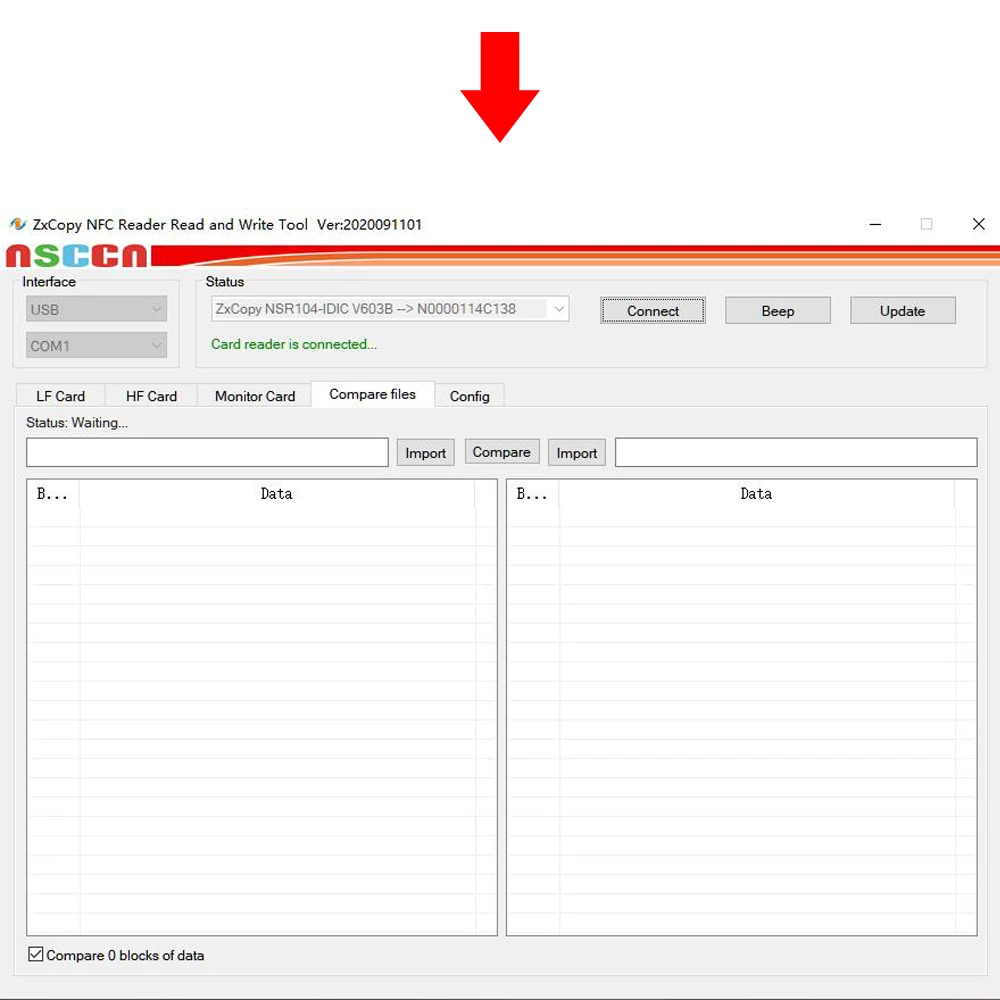Image resolution: width=1000 pixels, height=1000 pixels.
Task: Minimize the ZxCopy window
Action: 875,224
